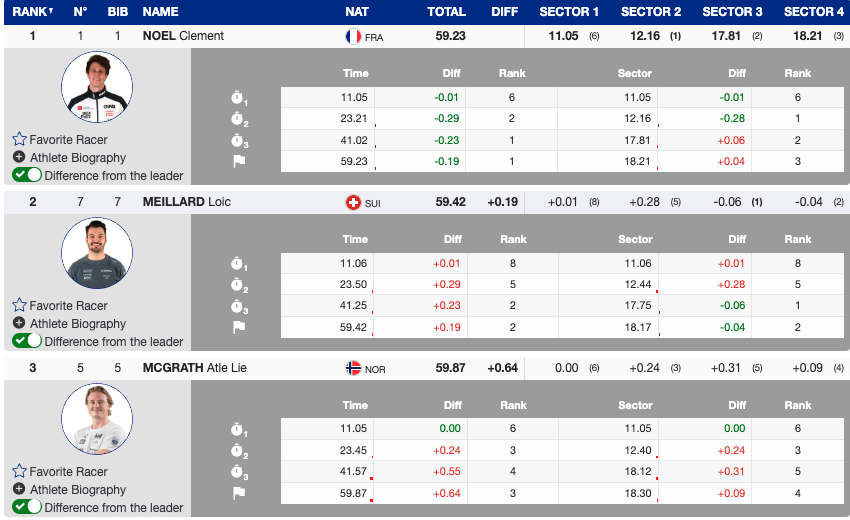Toggle McGrath's Difference from the leader switch
This screenshot has width=850, height=520.
(x=27, y=507)
